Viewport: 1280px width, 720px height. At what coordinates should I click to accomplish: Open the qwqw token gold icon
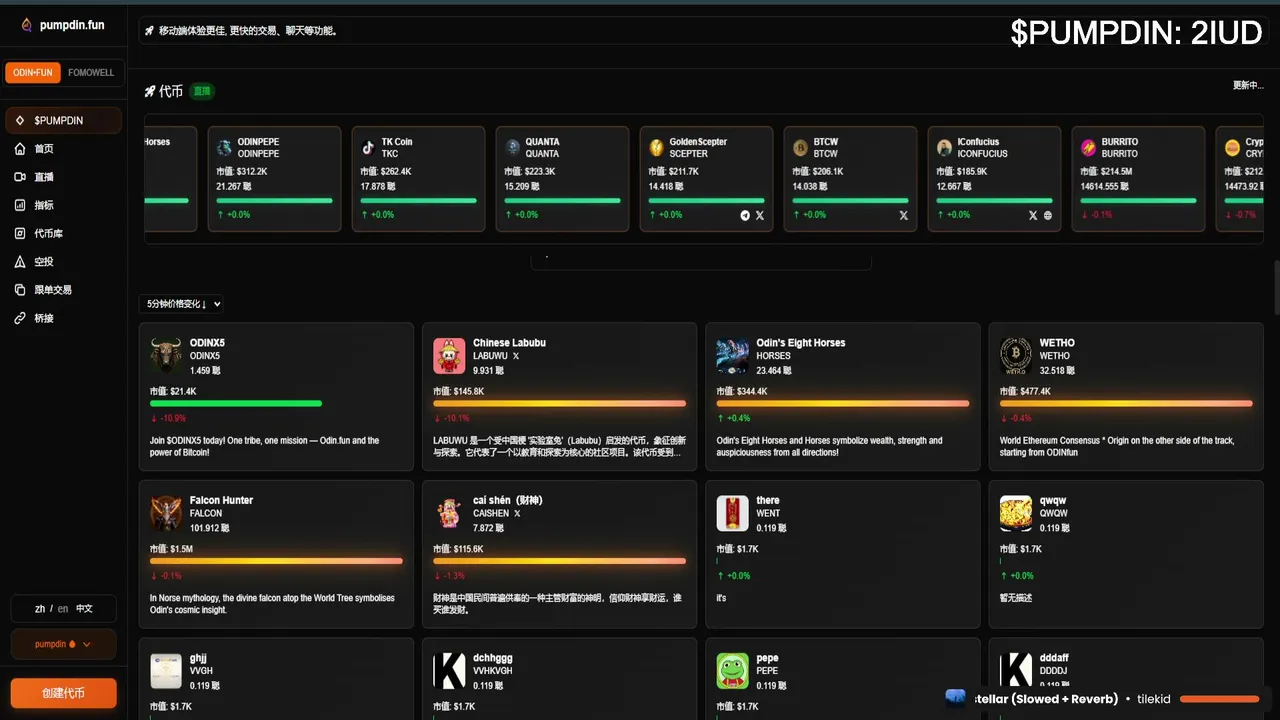coord(1016,513)
